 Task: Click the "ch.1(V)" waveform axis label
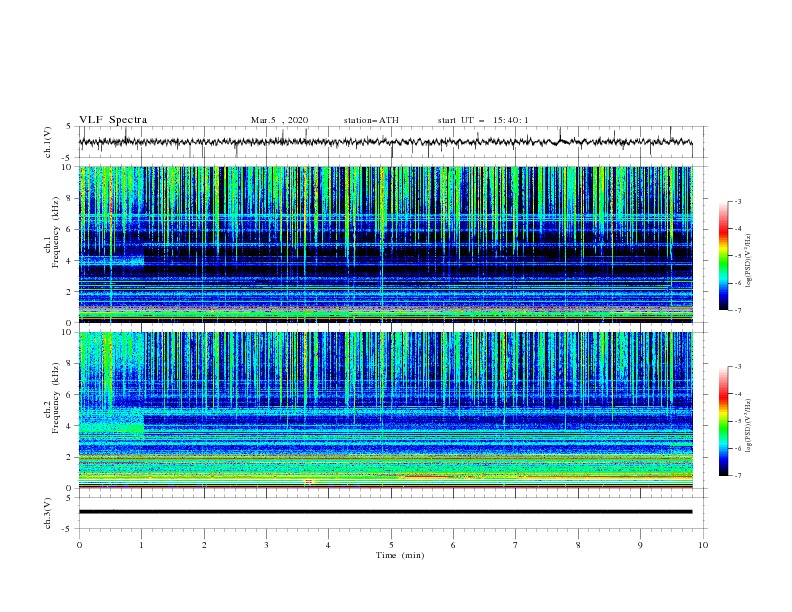click(x=48, y=142)
